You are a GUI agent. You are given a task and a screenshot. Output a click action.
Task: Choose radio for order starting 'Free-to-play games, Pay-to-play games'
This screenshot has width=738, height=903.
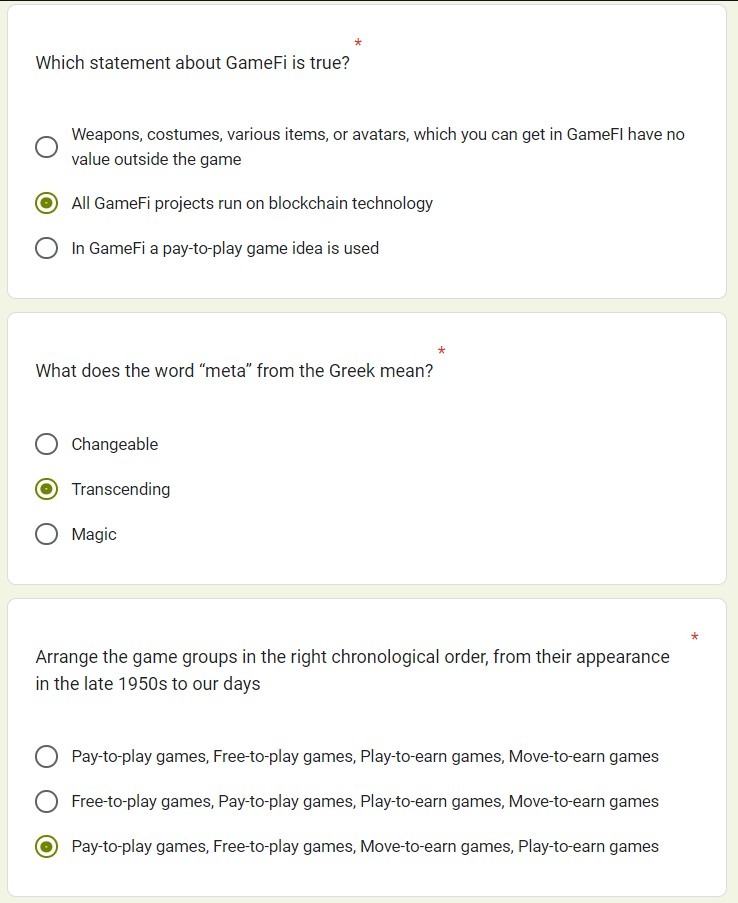pos(46,801)
